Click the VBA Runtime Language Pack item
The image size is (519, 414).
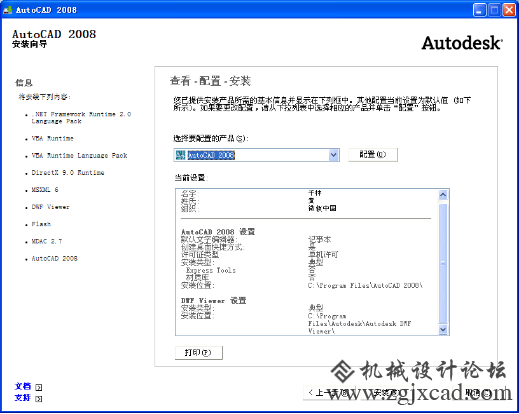pyautogui.click(x=79, y=156)
